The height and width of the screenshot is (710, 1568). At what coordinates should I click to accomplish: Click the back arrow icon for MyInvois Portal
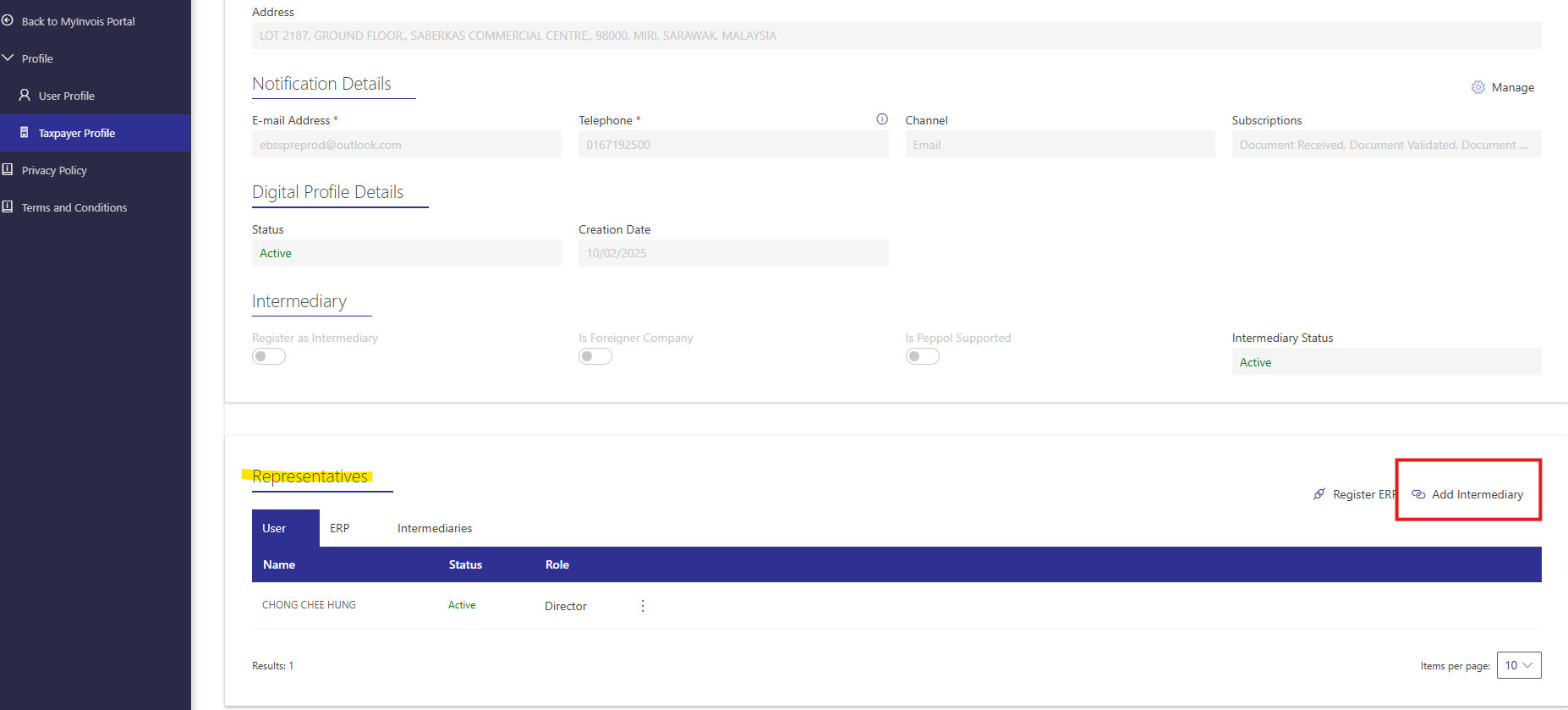[8, 20]
